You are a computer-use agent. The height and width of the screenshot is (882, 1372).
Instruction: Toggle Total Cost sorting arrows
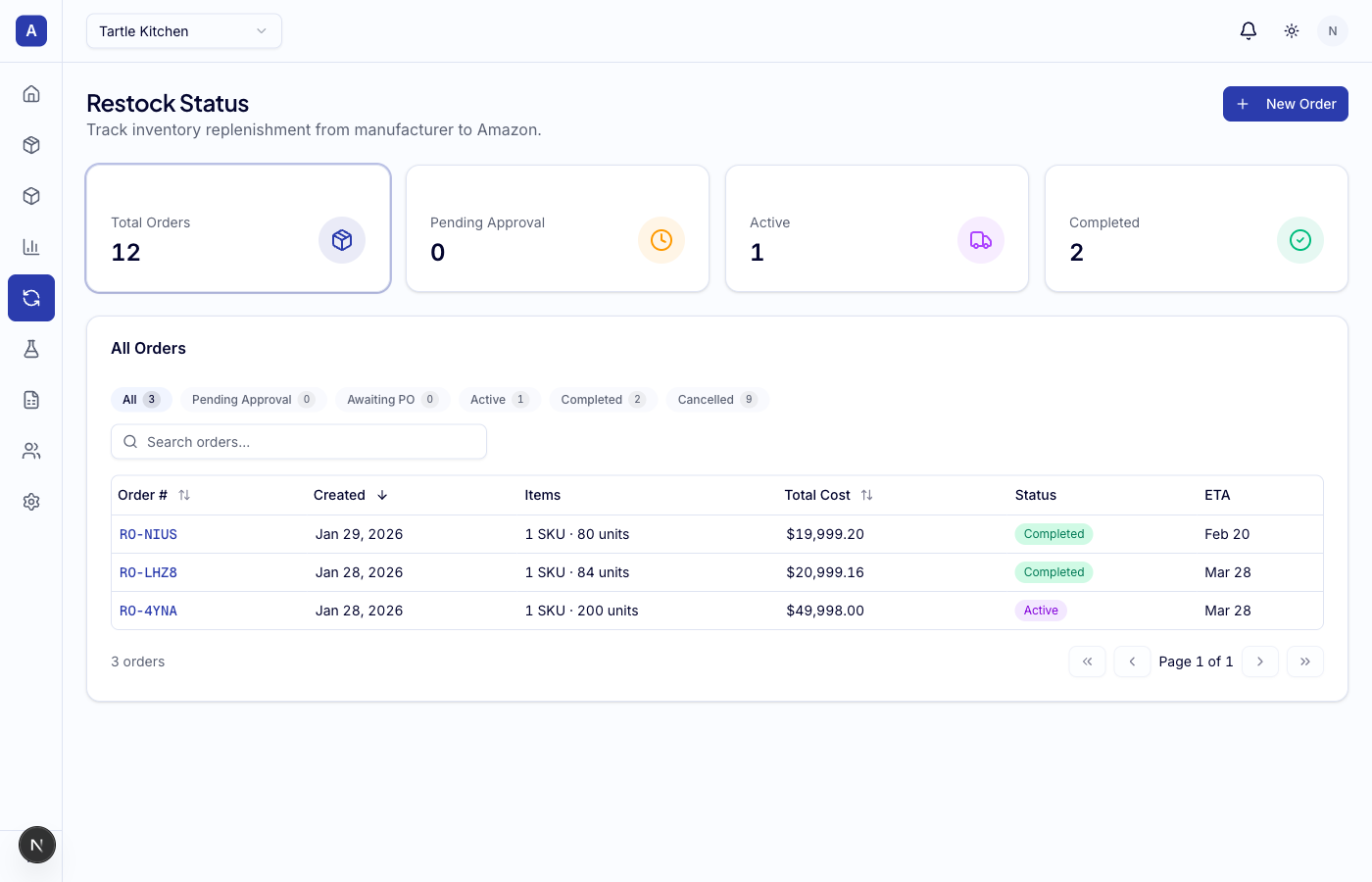pyautogui.click(x=866, y=495)
